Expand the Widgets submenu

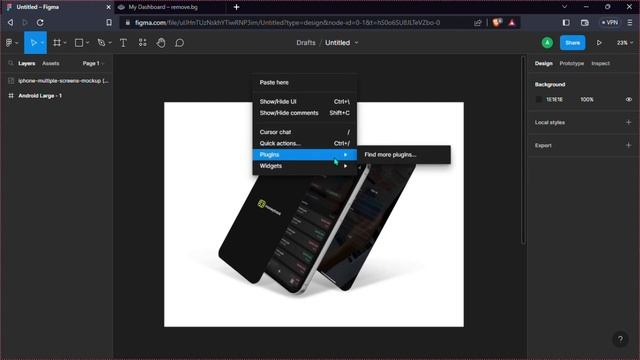click(304, 166)
